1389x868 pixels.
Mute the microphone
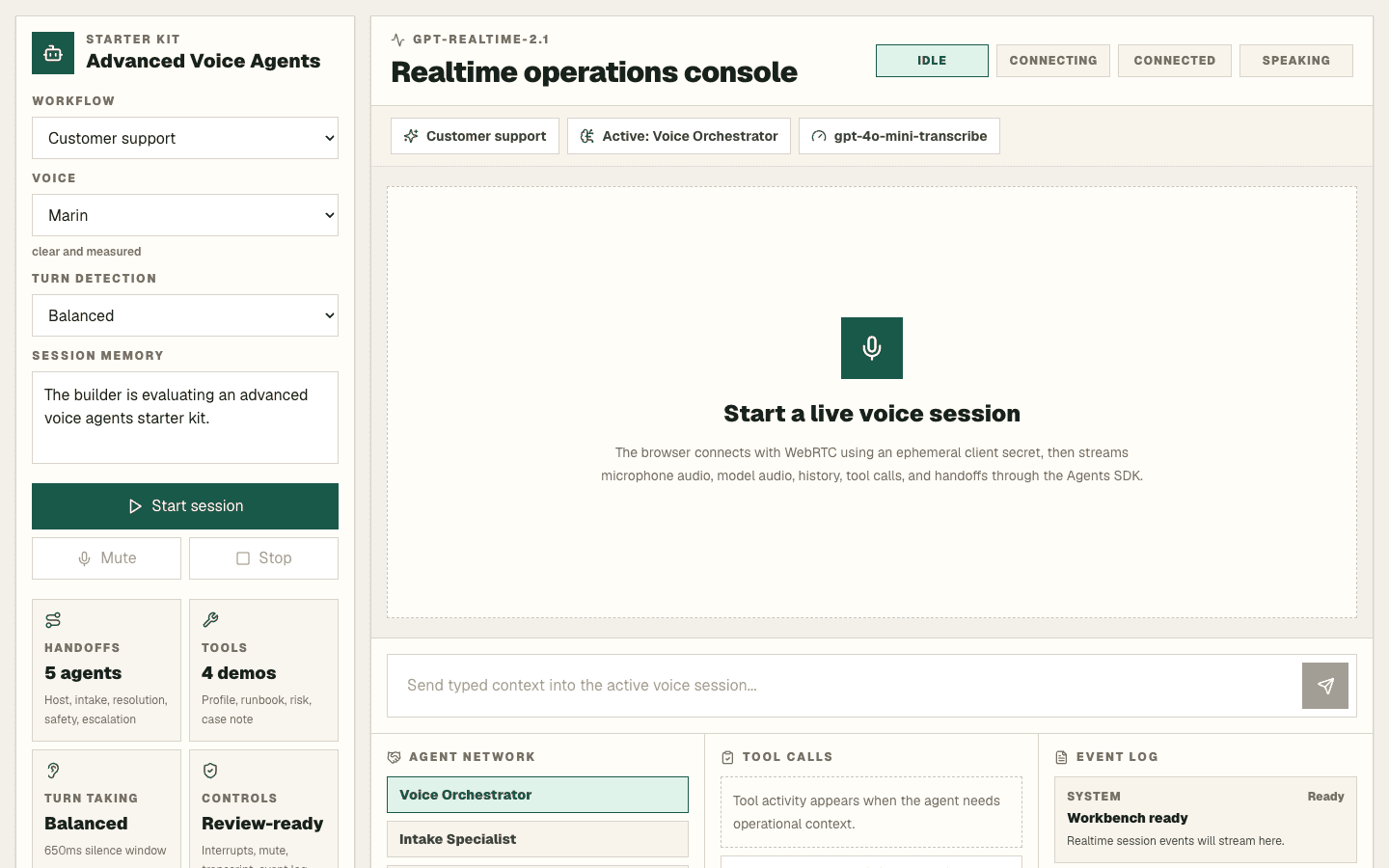pos(106,558)
